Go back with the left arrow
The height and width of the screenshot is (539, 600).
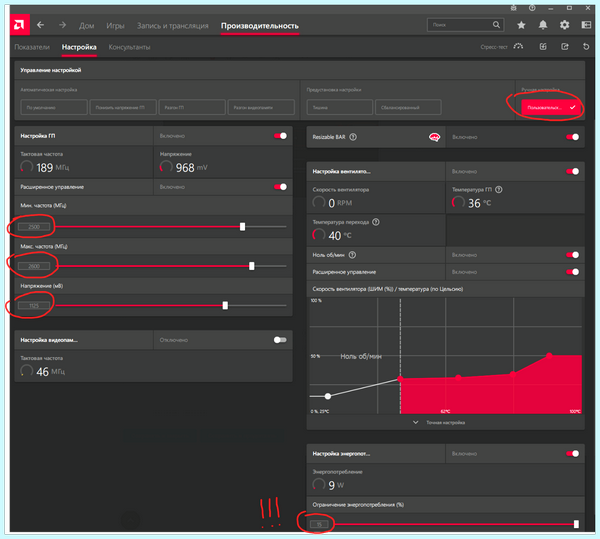(x=41, y=25)
